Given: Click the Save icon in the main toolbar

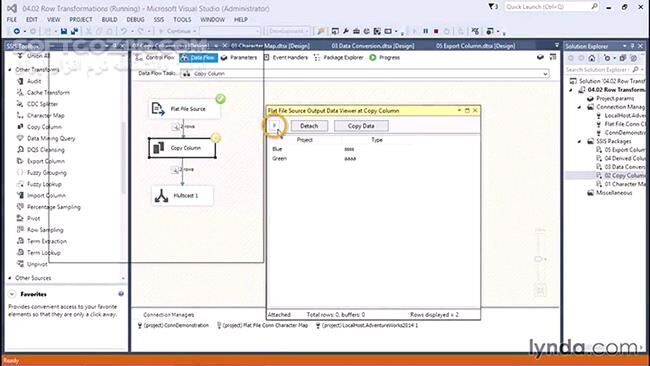Looking at the screenshot, I should 63,31.
